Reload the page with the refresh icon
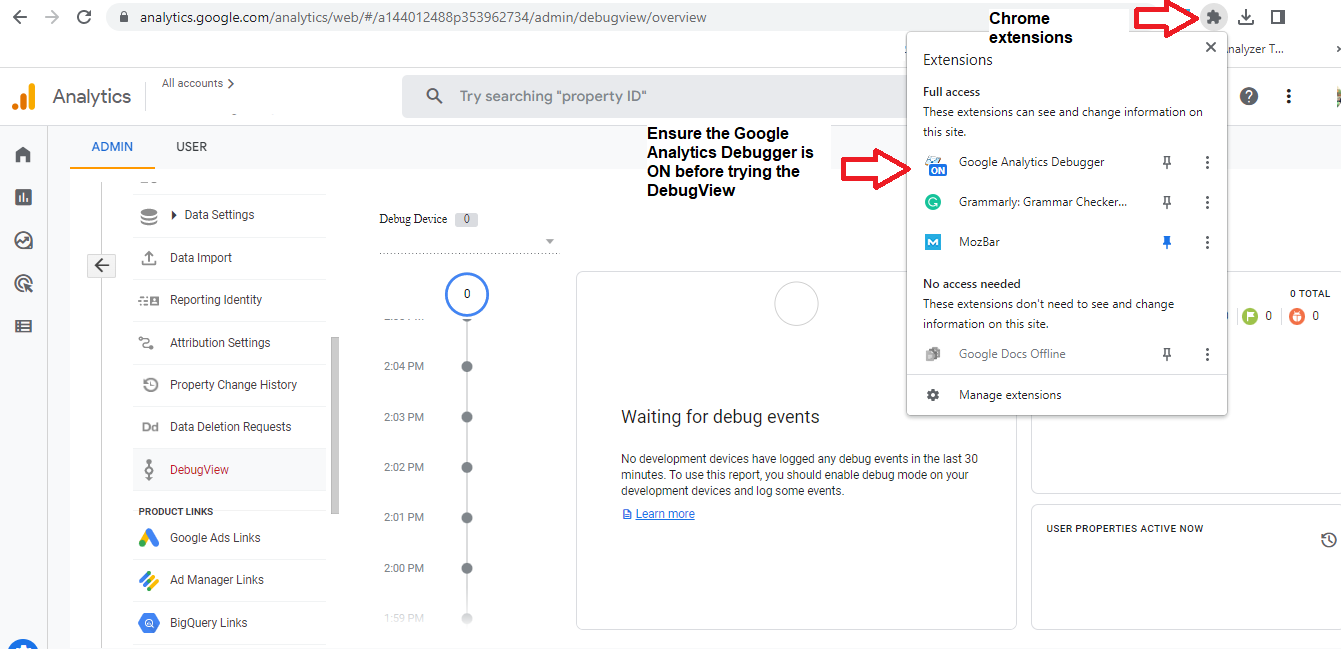Screen dimensions: 1341x649 pyautogui.click(x=84, y=17)
